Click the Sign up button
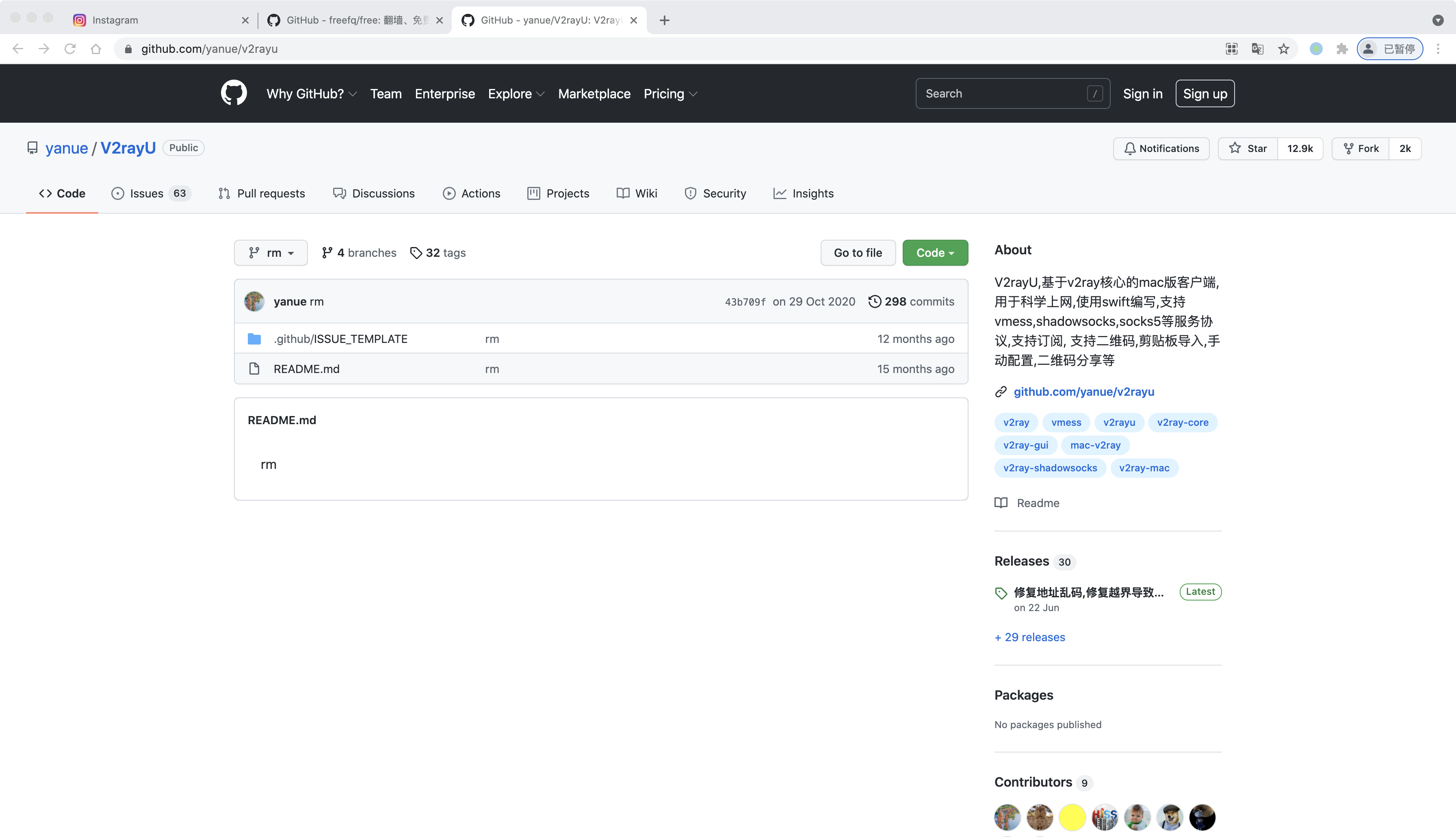The image size is (1456, 837). click(1205, 94)
